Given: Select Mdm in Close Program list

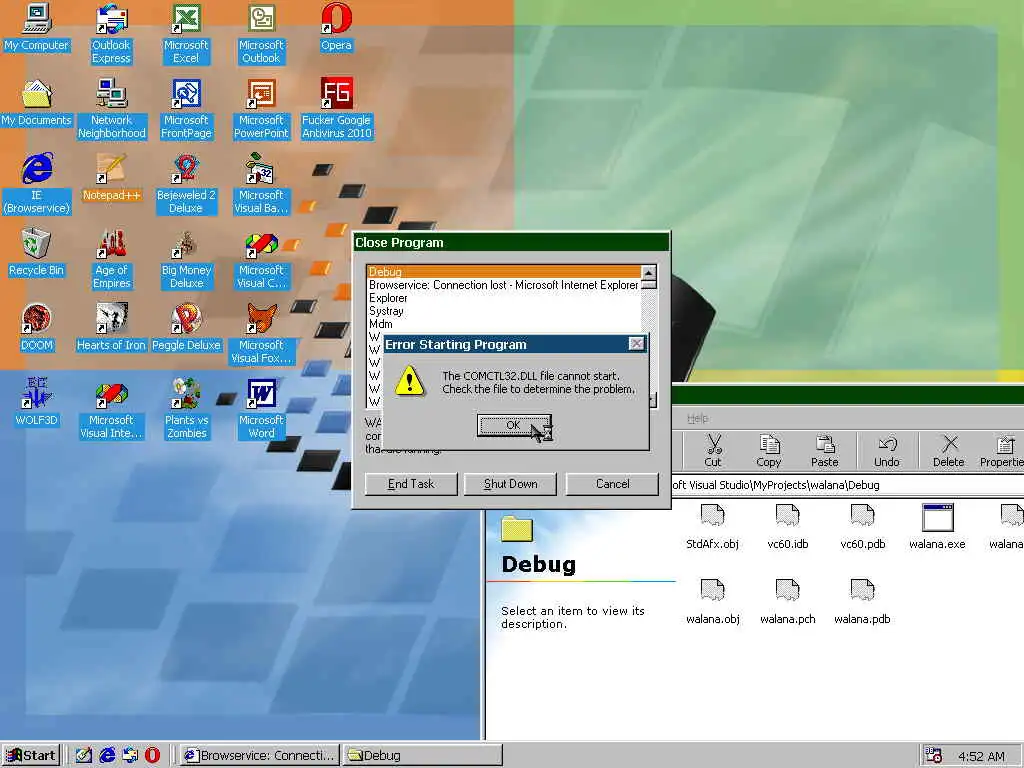Looking at the screenshot, I should [504, 324].
